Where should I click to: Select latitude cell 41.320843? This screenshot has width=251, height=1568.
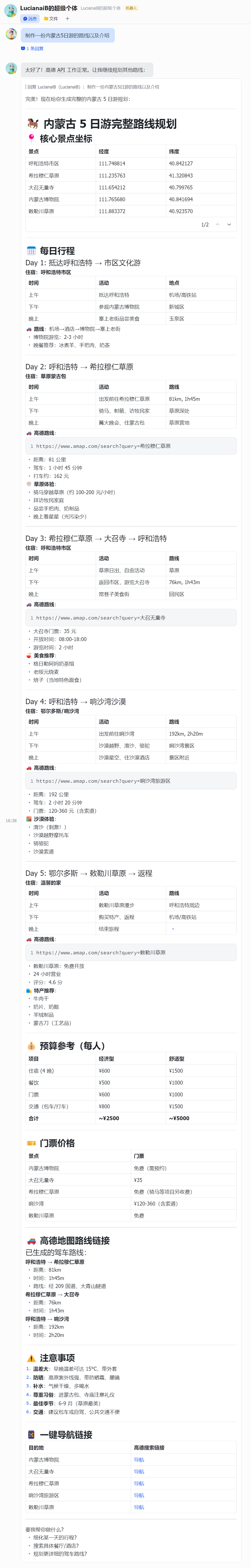(201, 175)
